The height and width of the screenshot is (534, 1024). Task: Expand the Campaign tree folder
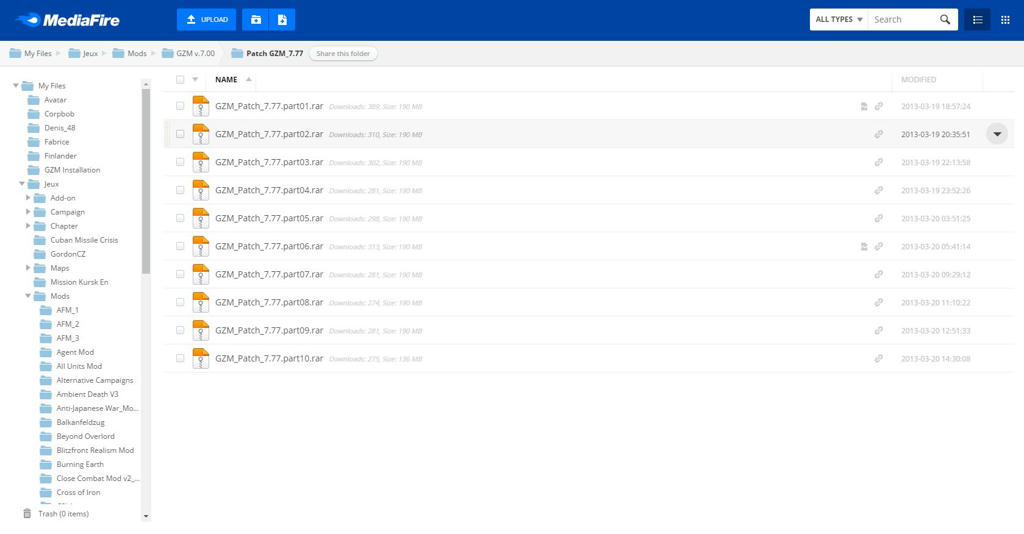(x=28, y=212)
